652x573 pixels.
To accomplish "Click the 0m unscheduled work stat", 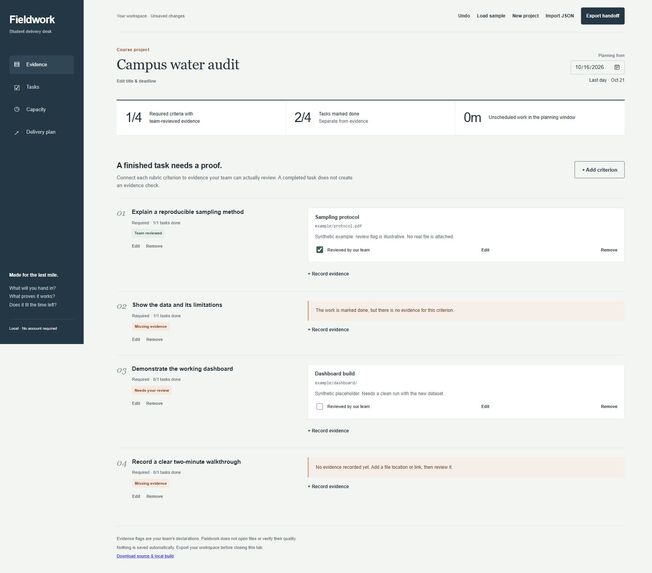I will click(540, 117).
